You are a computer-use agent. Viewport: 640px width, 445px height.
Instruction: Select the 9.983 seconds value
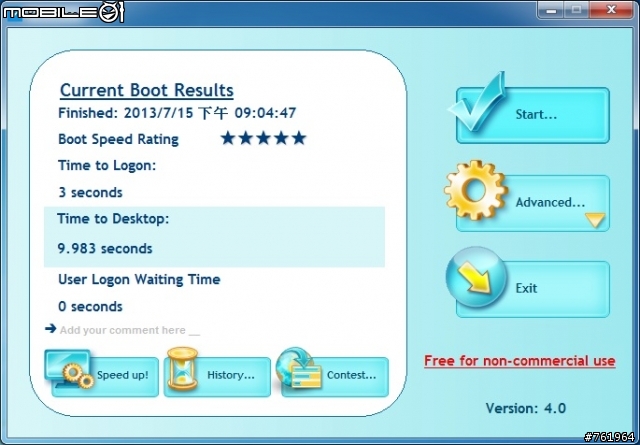(105, 248)
